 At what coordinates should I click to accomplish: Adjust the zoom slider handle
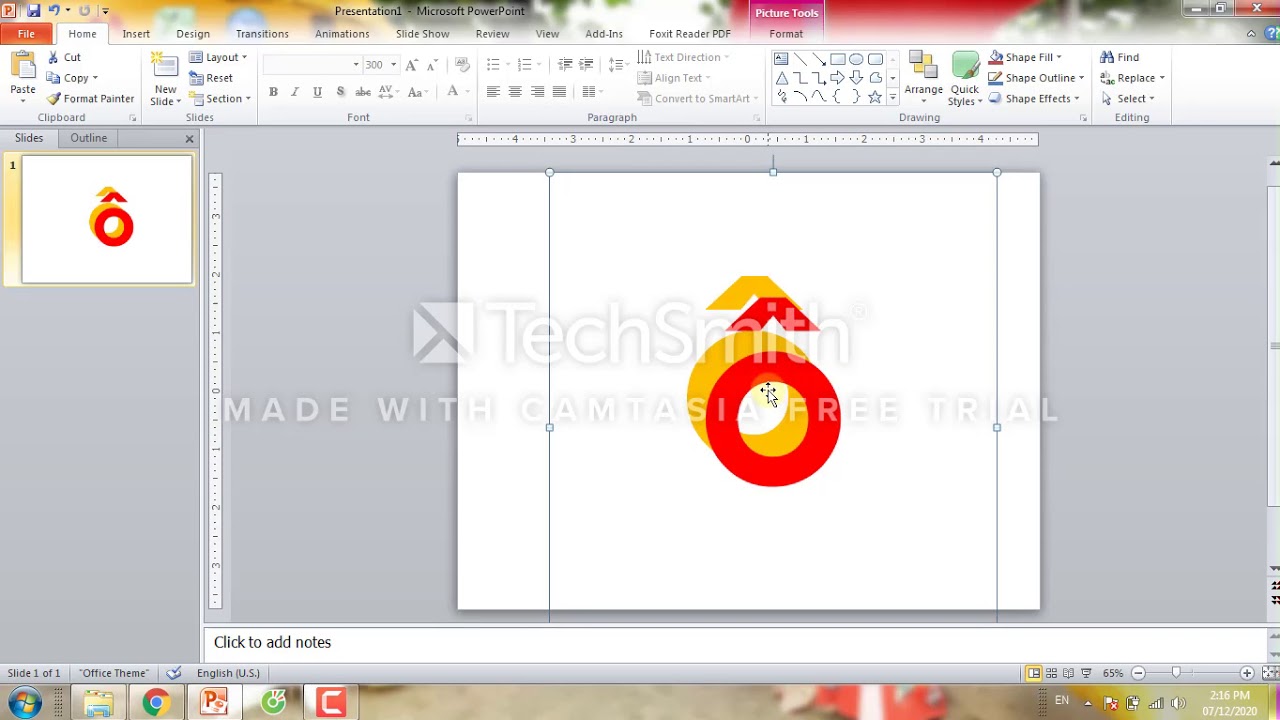[x=1176, y=673]
